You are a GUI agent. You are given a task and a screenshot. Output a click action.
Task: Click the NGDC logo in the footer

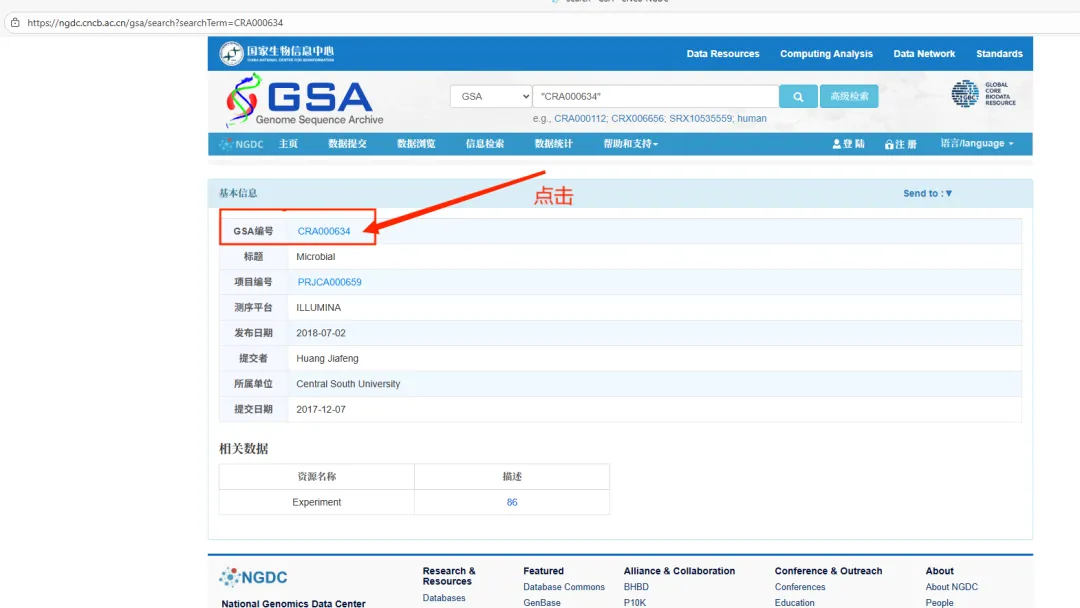coord(253,577)
